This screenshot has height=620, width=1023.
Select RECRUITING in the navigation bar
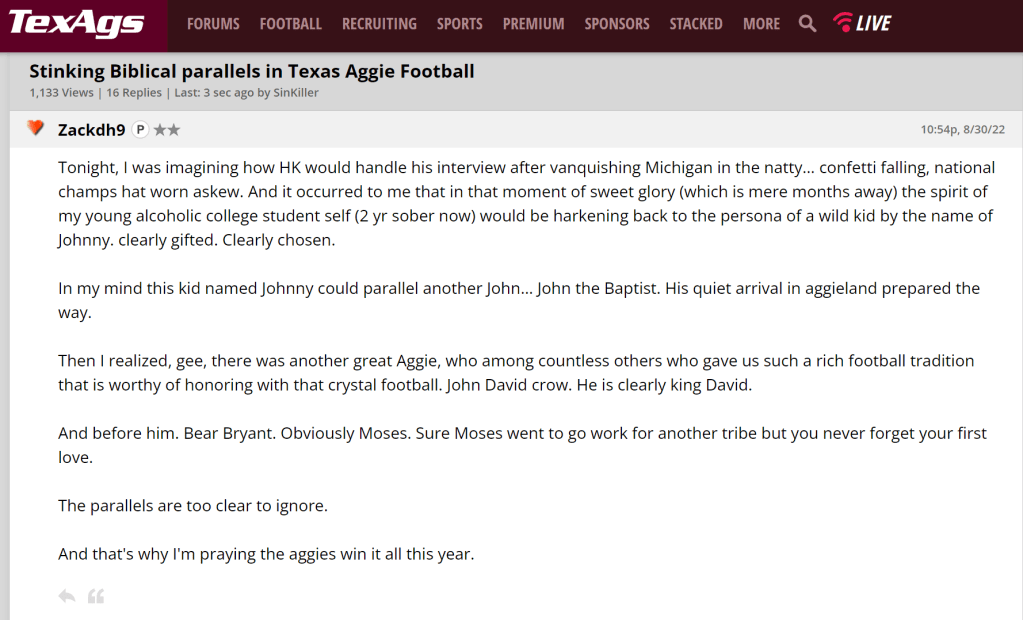click(379, 24)
